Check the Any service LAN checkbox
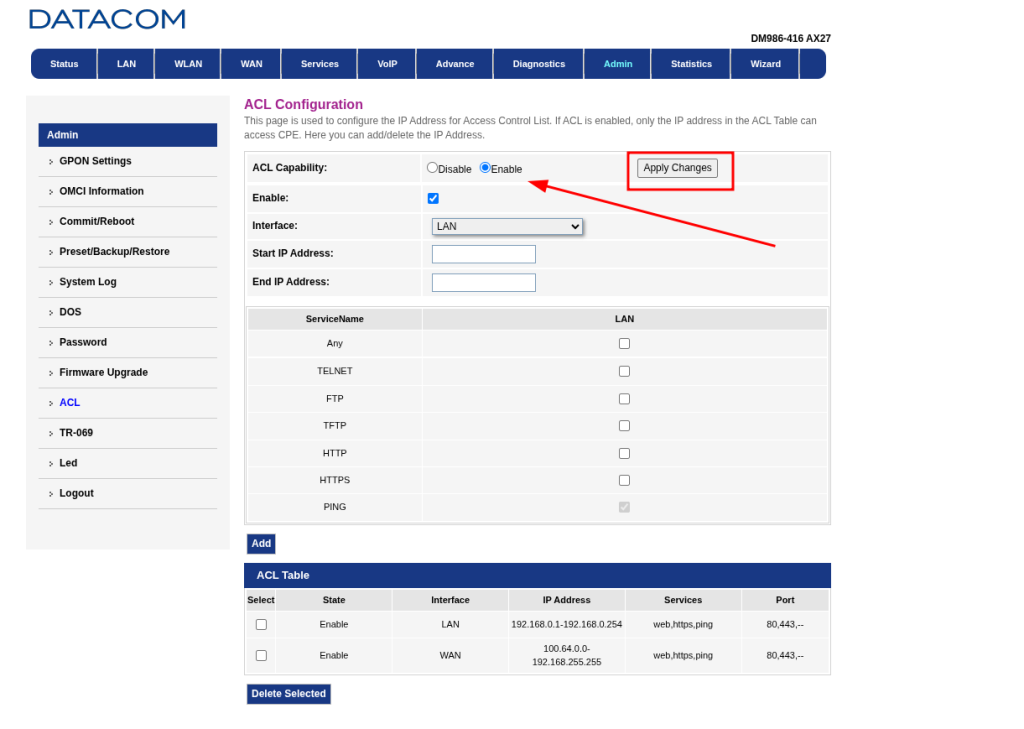The width and height of the screenshot is (1024, 729). [624, 344]
